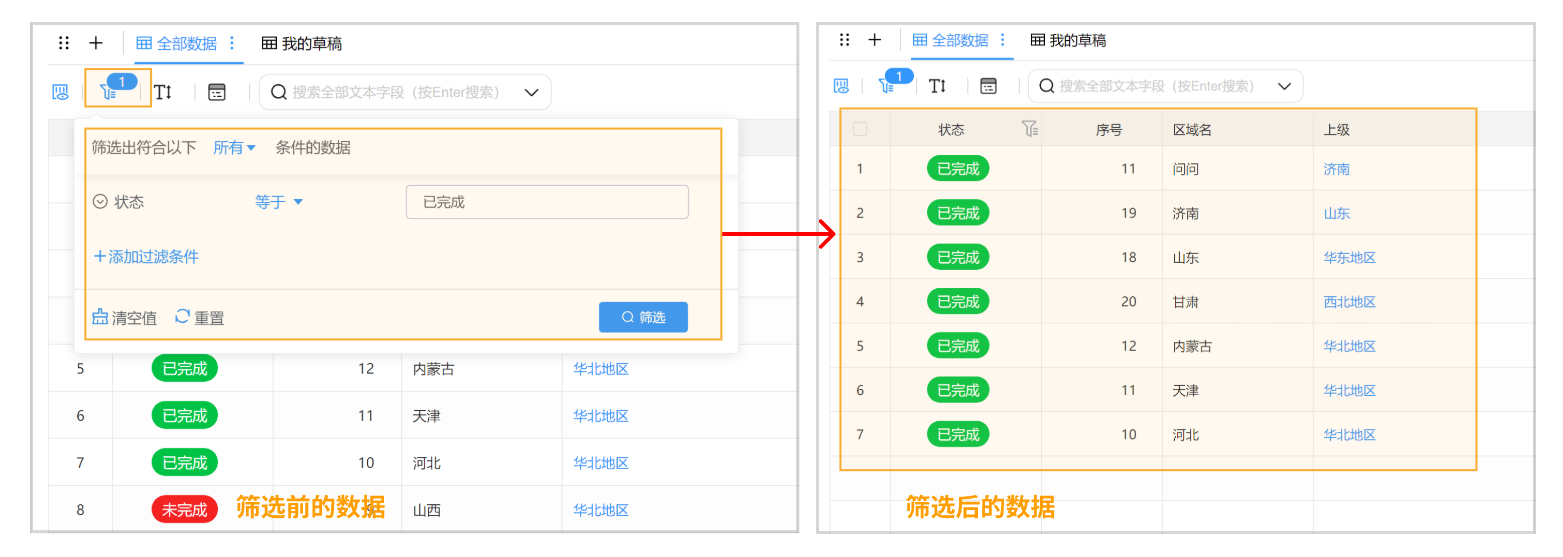This screenshot has height=557, width=1563.
Task: Click the 济南 cell in 区域名 column
Action: point(1185,213)
